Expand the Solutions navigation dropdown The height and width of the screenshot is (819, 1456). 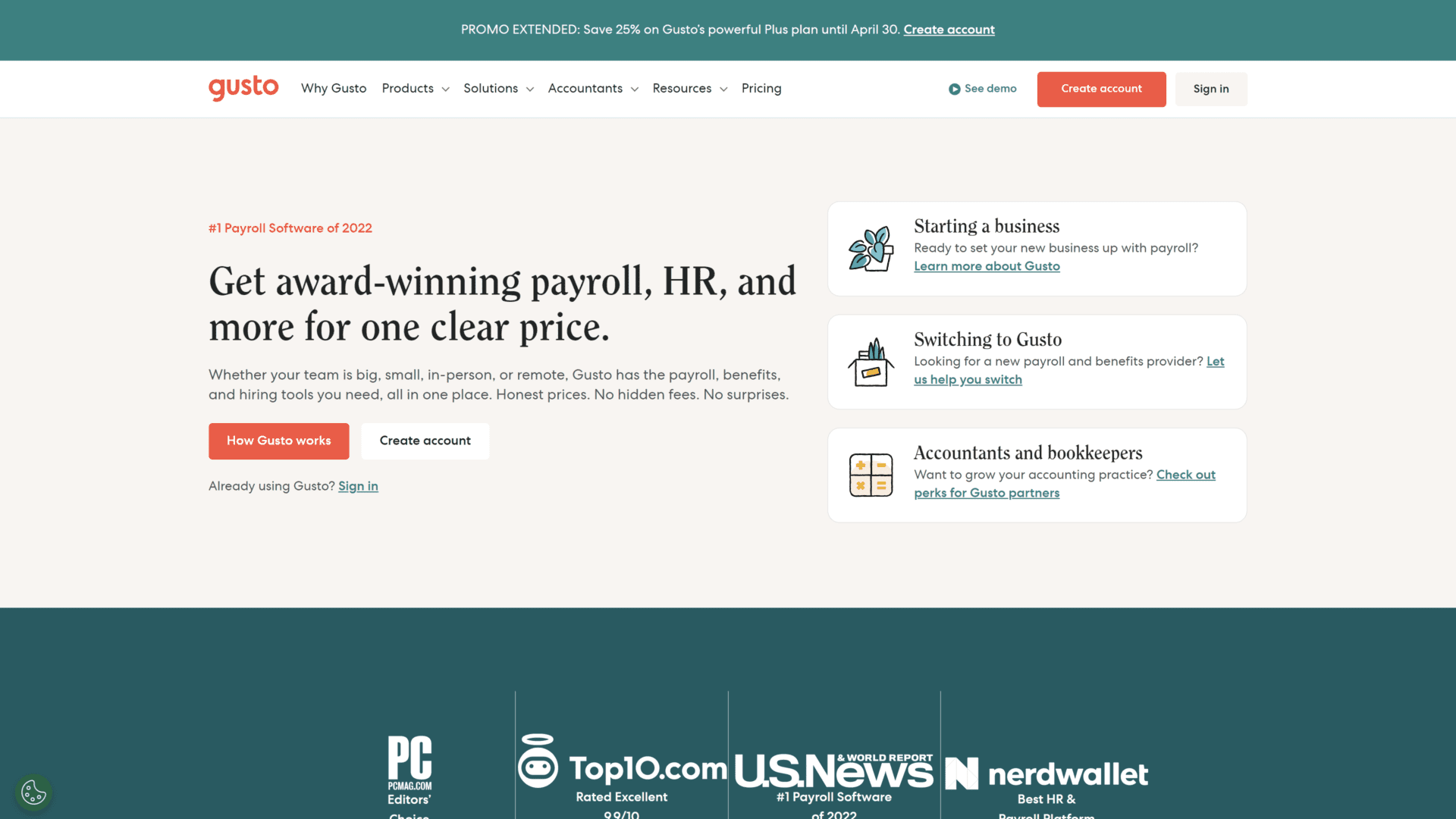coord(498,88)
